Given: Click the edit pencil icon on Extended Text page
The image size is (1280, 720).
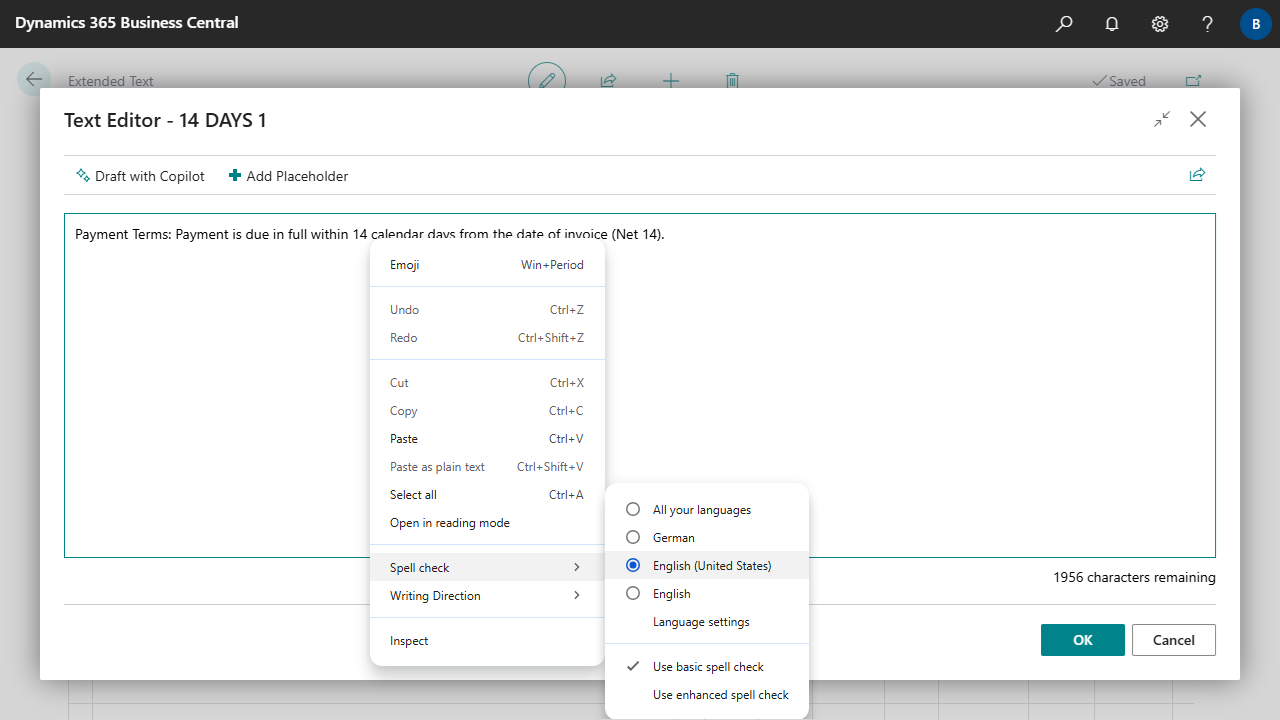Looking at the screenshot, I should coord(547,81).
